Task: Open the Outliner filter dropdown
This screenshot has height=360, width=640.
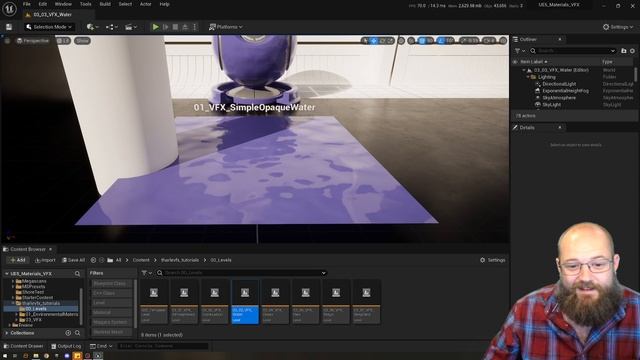Action: pos(520,51)
